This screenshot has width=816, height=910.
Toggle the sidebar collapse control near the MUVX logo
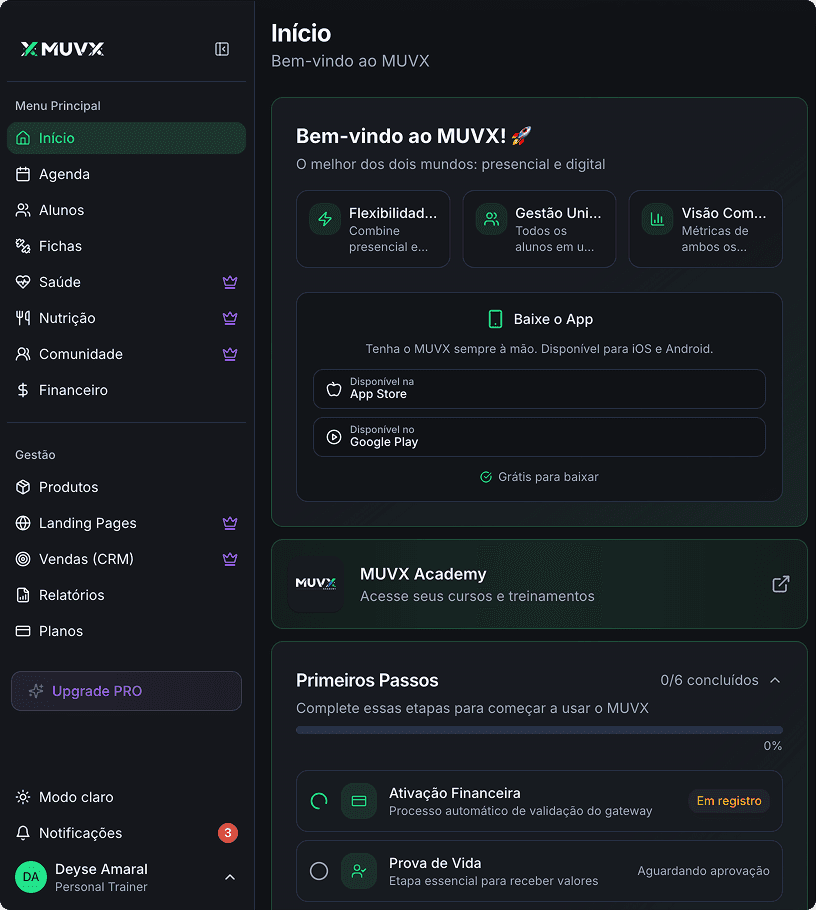click(221, 48)
